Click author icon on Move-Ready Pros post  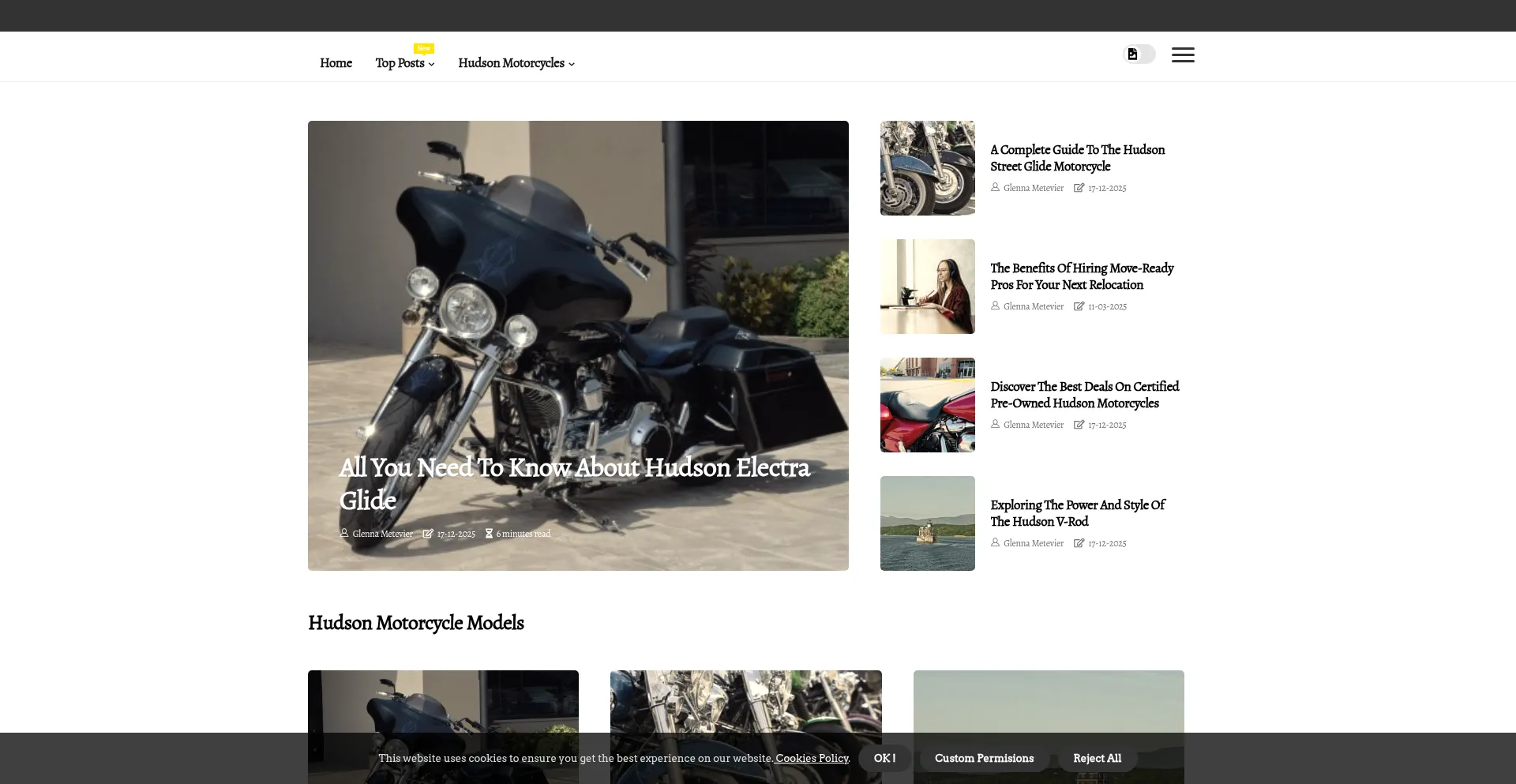click(996, 306)
